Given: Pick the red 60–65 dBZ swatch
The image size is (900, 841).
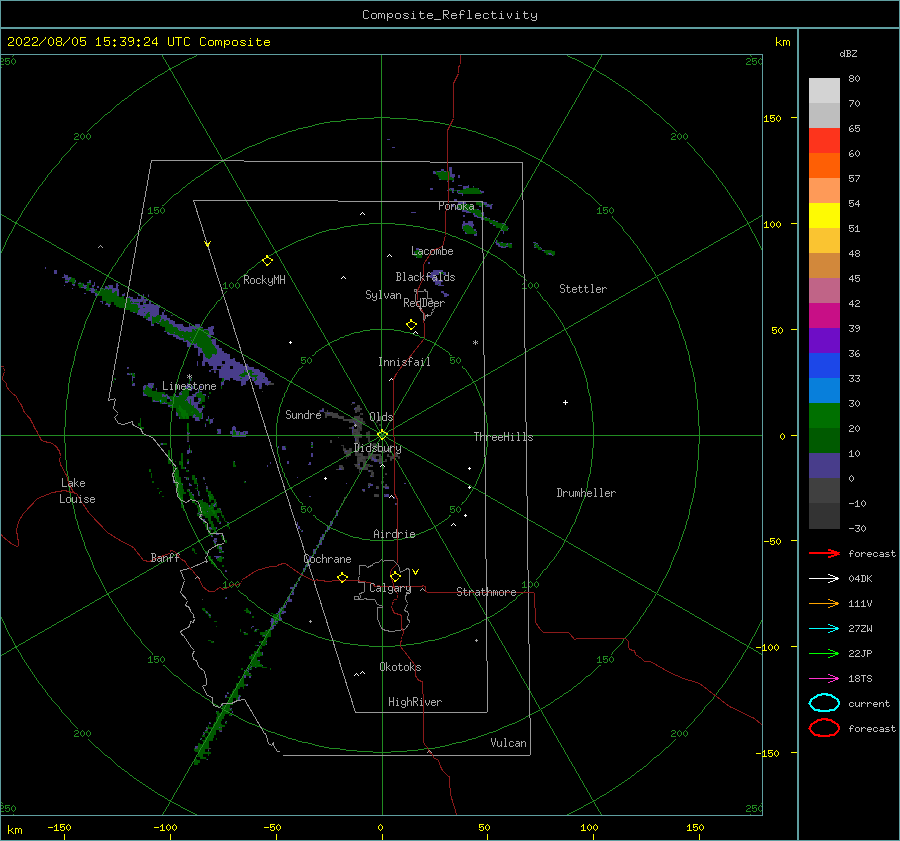Looking at the screenshot, I should tap(824, 141).
